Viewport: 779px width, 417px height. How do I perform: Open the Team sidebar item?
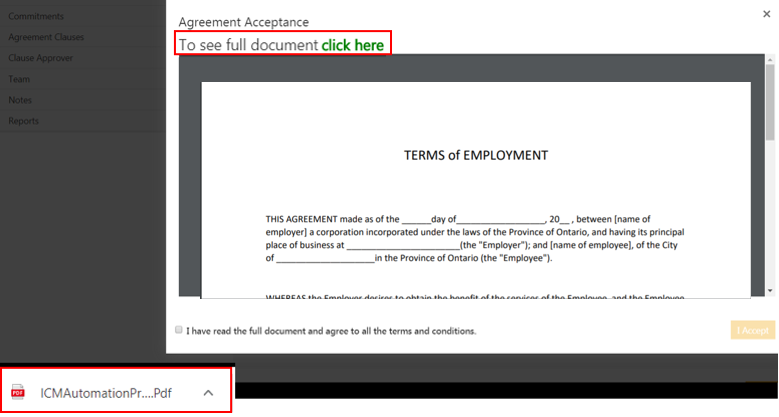[19, 79]
